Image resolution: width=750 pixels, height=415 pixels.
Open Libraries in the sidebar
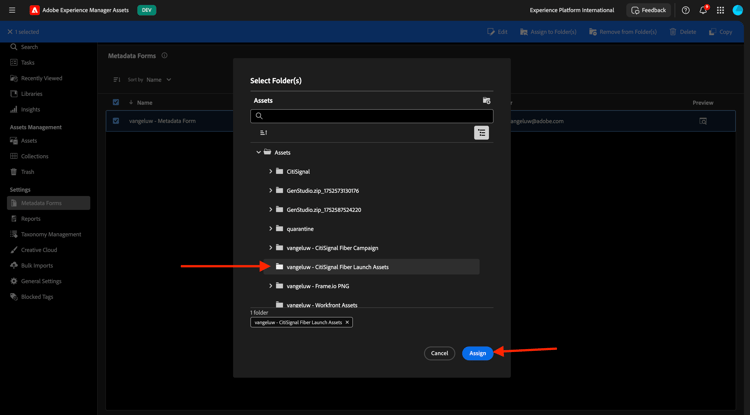click(26, 94)
